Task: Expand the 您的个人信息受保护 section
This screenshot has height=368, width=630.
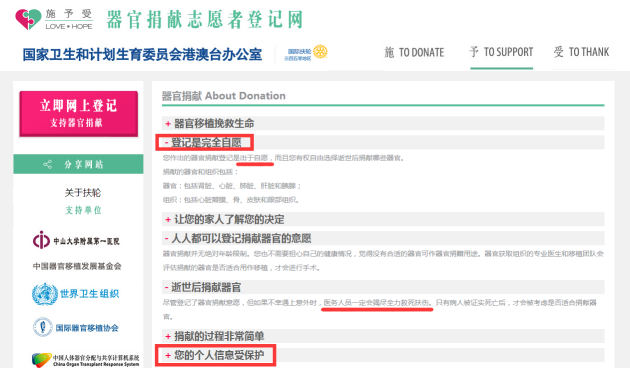Action: (383, 355)
